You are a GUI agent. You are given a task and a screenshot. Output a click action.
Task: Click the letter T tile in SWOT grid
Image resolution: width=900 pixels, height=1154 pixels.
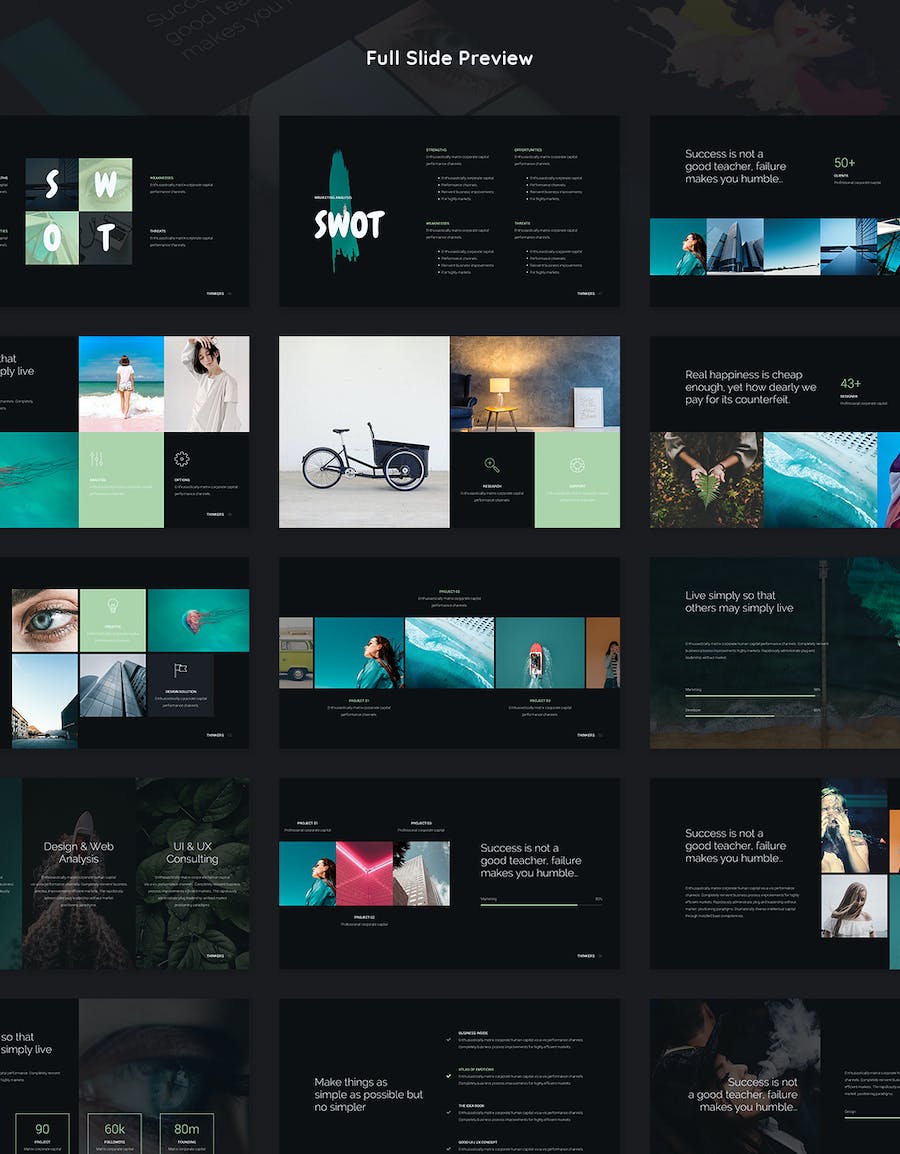pyautogui.click(x=105, y=238)
